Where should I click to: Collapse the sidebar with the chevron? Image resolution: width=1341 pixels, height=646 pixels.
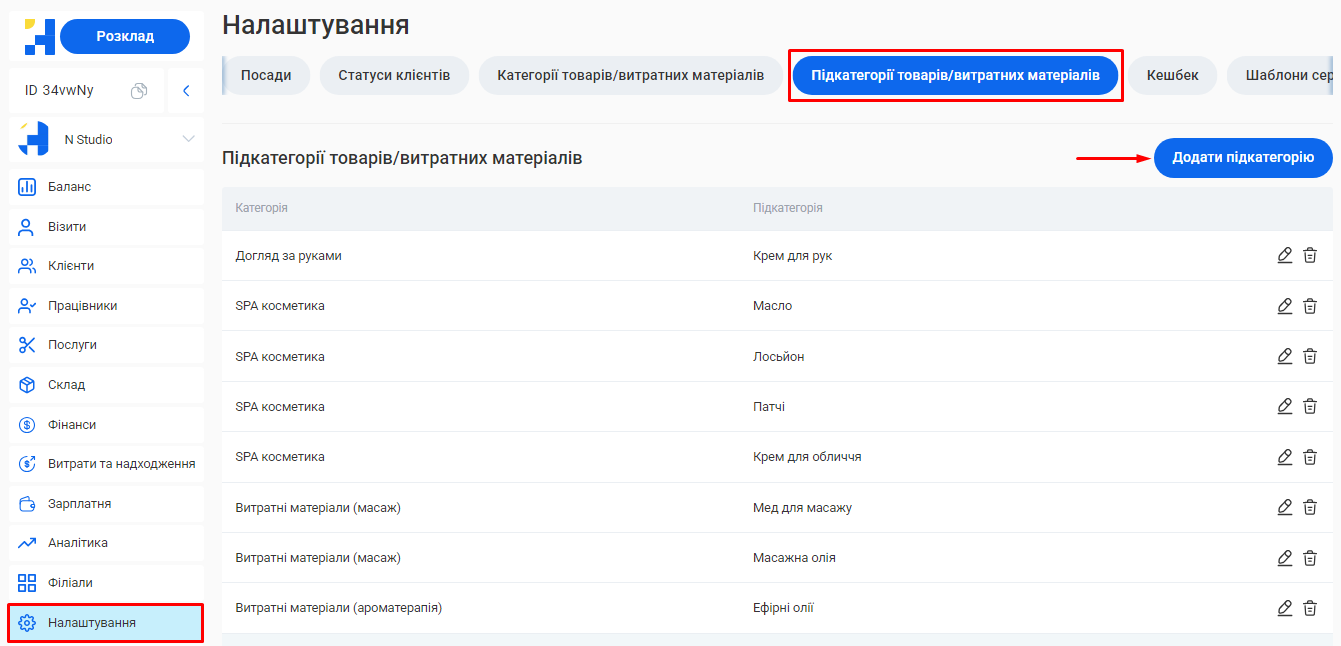click(185, 89)
